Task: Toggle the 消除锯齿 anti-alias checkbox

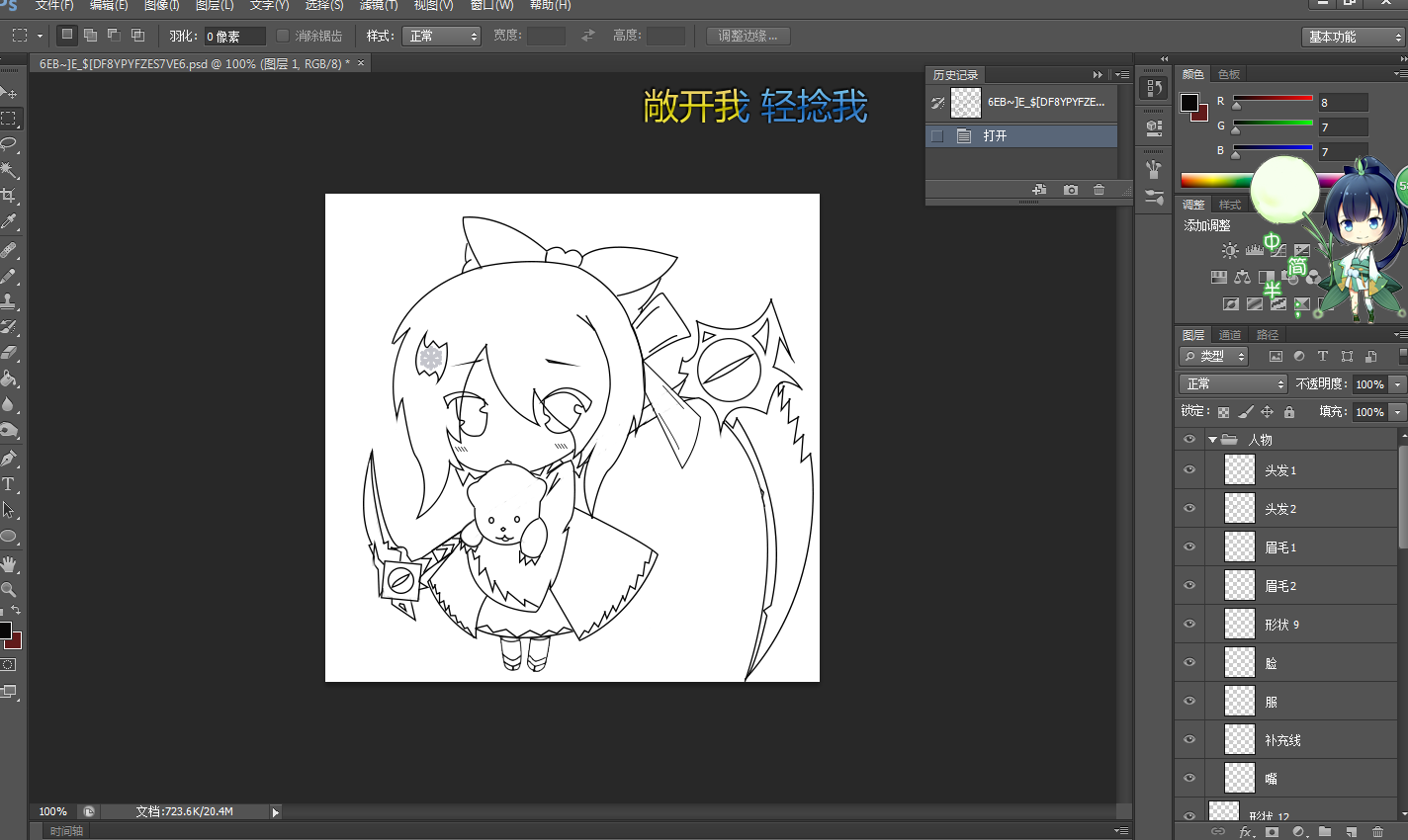Action: tap(283, 36)
